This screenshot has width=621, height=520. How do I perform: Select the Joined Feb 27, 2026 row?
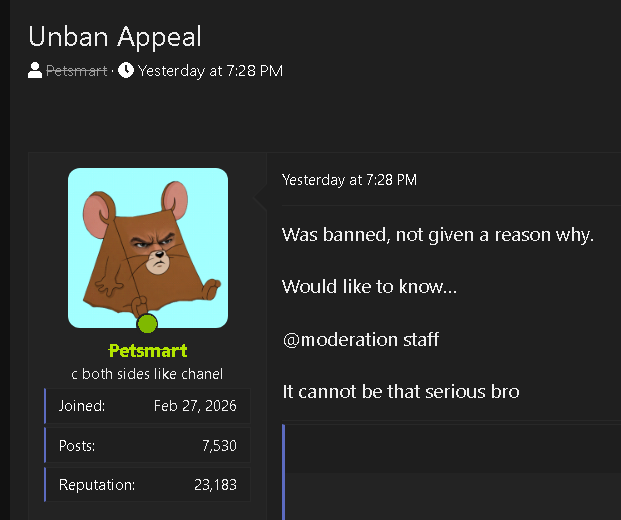(x=147, y=406)
